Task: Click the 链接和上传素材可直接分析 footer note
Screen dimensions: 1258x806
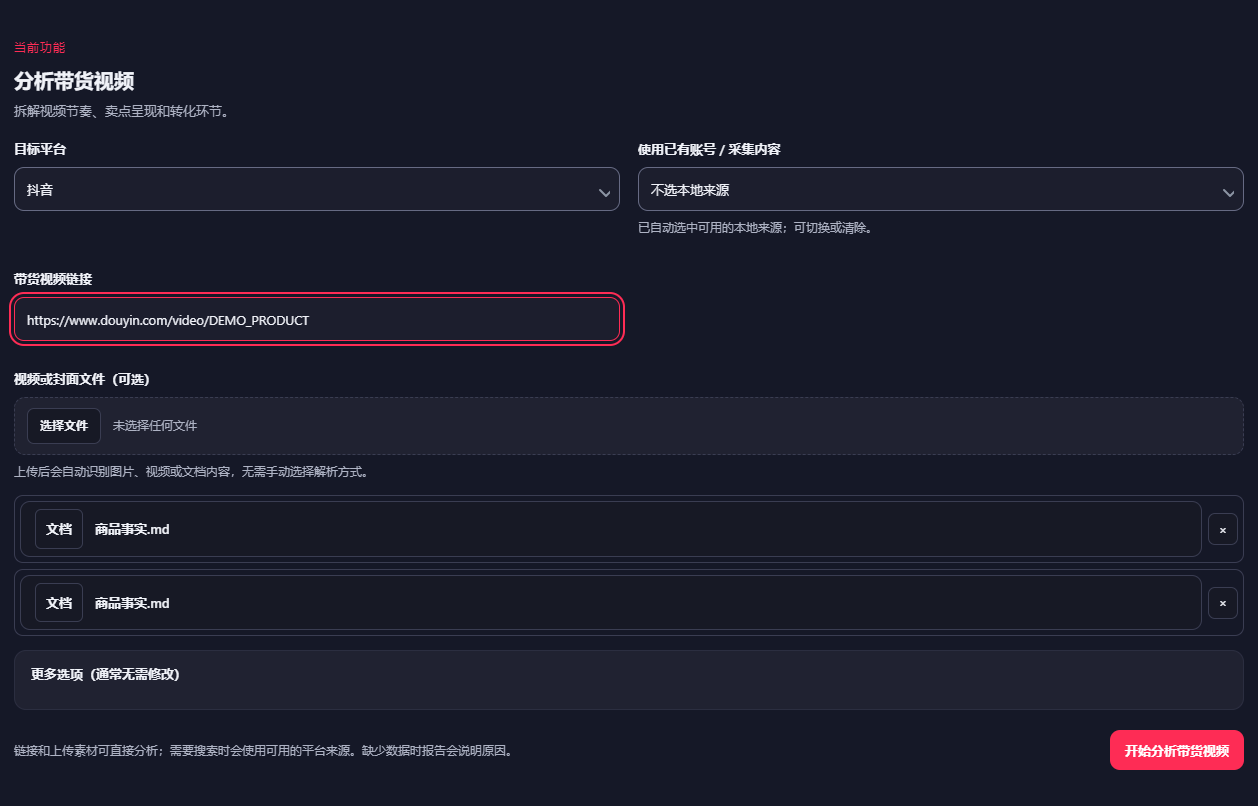Action: point(263,750)
